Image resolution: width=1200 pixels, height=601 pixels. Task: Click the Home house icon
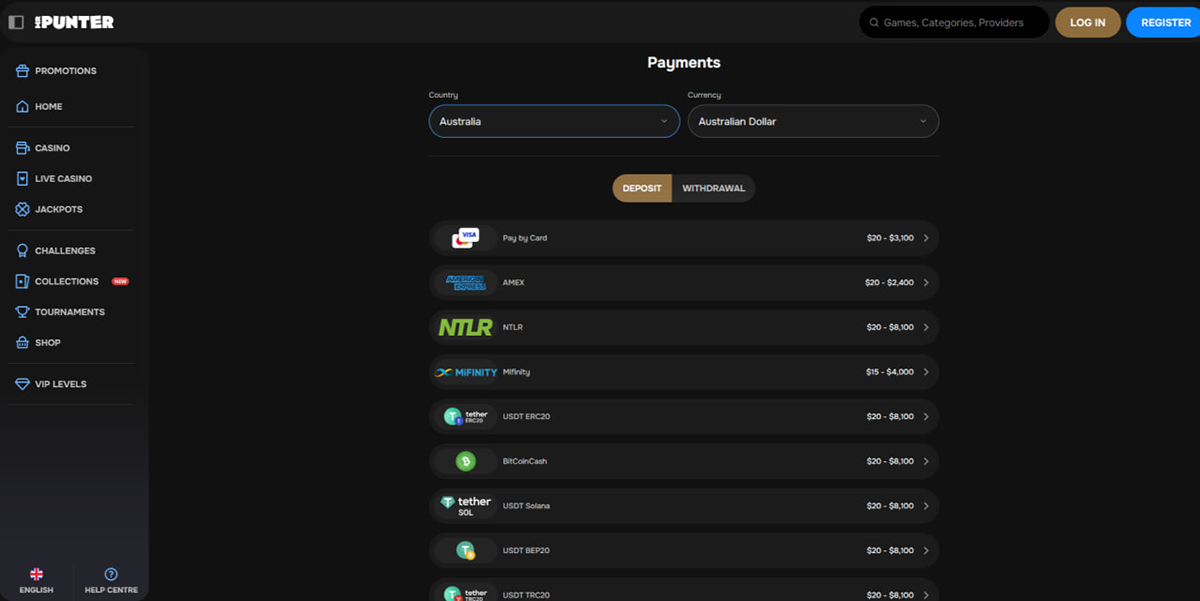point(23,106)
